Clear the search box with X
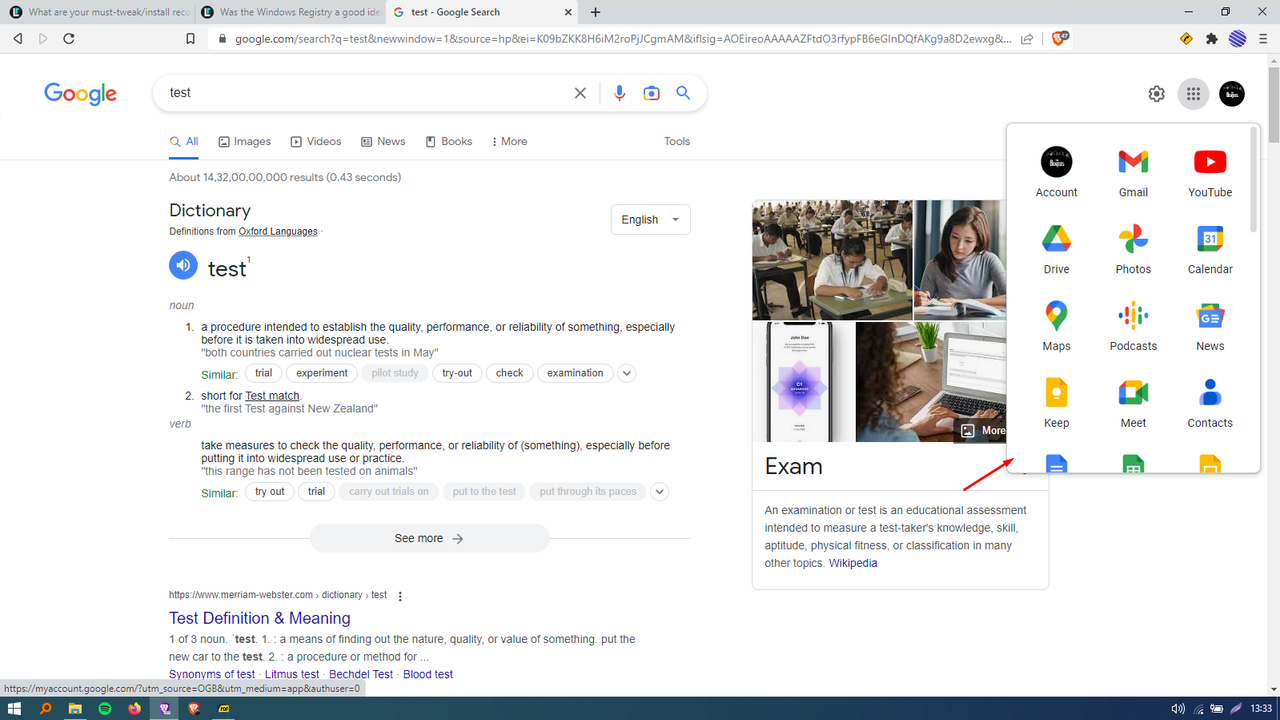The image size is (1280, 720). (x=580, y=93)
